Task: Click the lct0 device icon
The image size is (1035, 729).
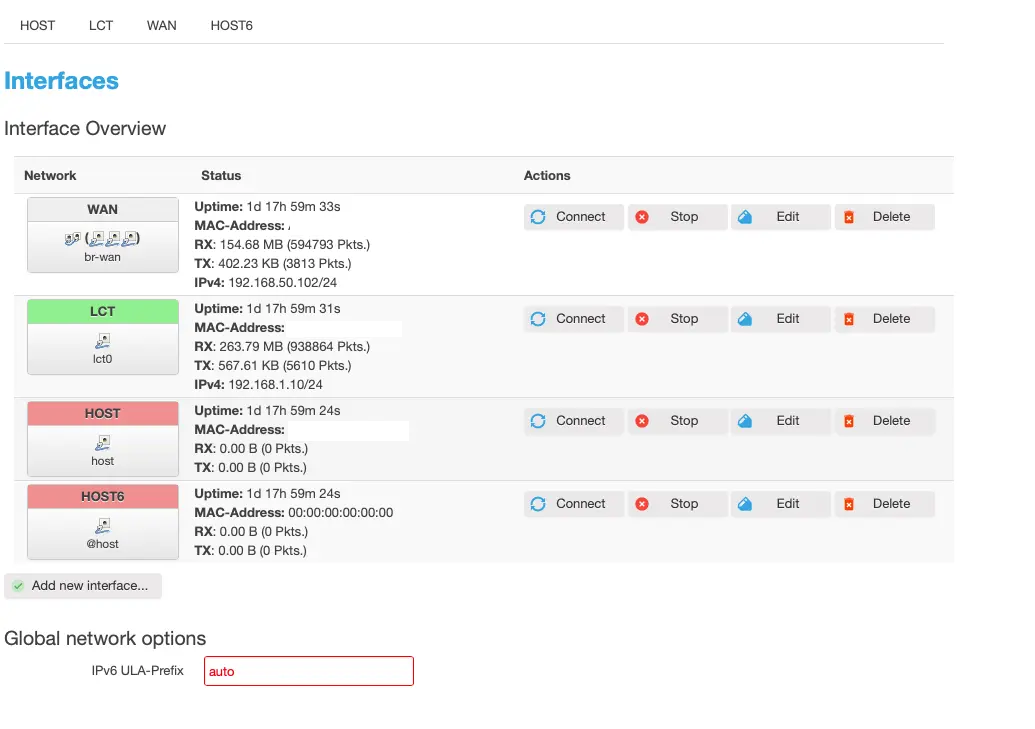Action: point(102,341)
